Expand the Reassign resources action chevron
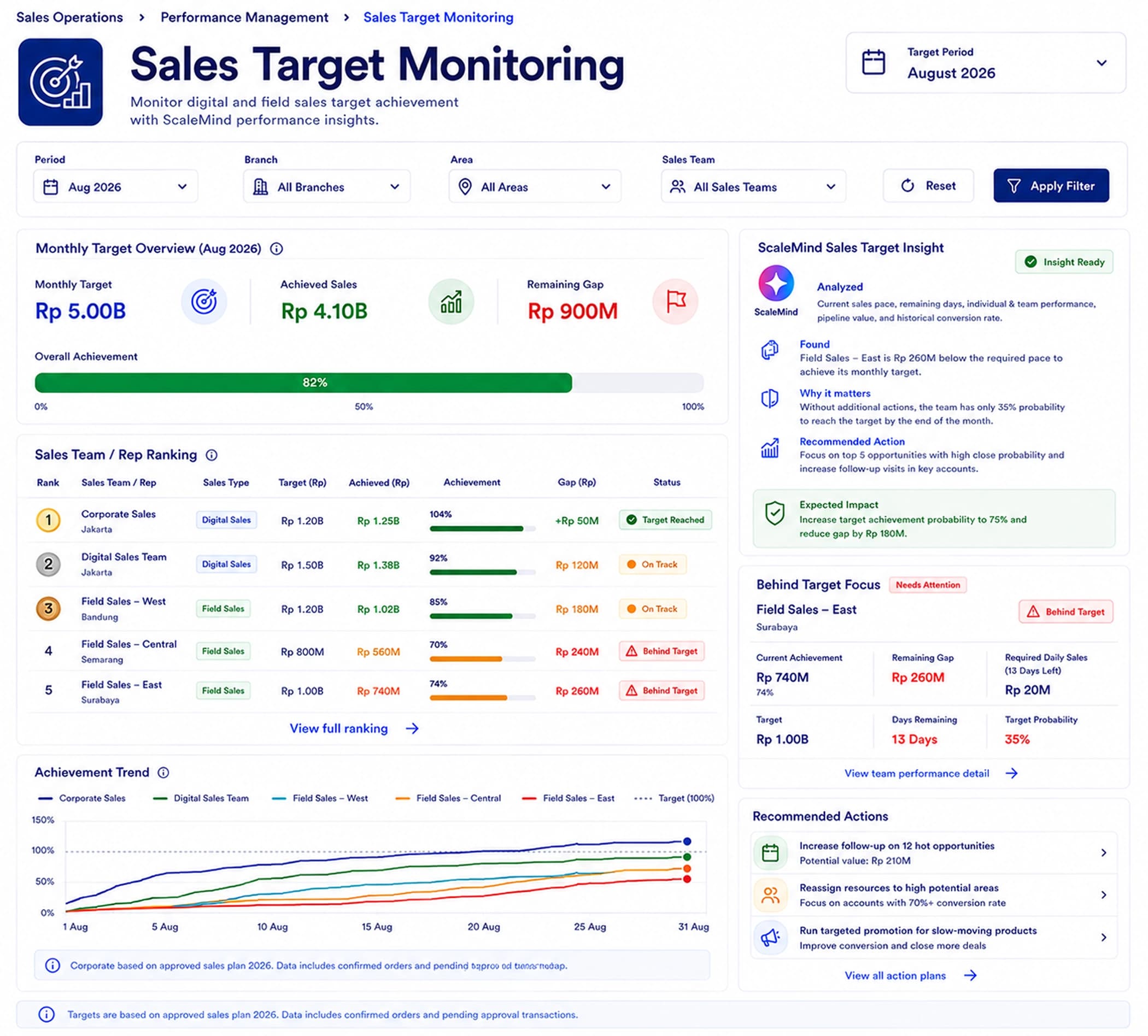 (x=1104, y=896)
